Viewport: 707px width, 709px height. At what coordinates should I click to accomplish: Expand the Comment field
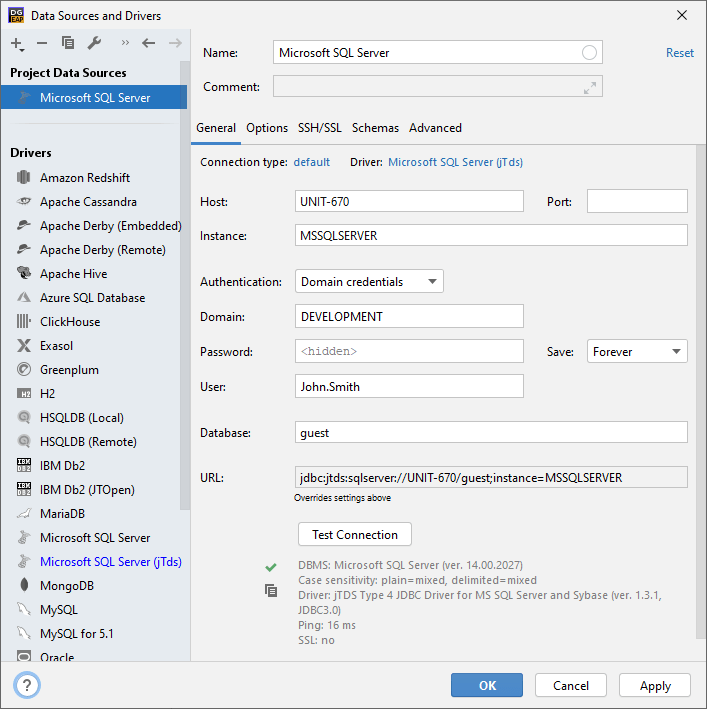(589, 87)
